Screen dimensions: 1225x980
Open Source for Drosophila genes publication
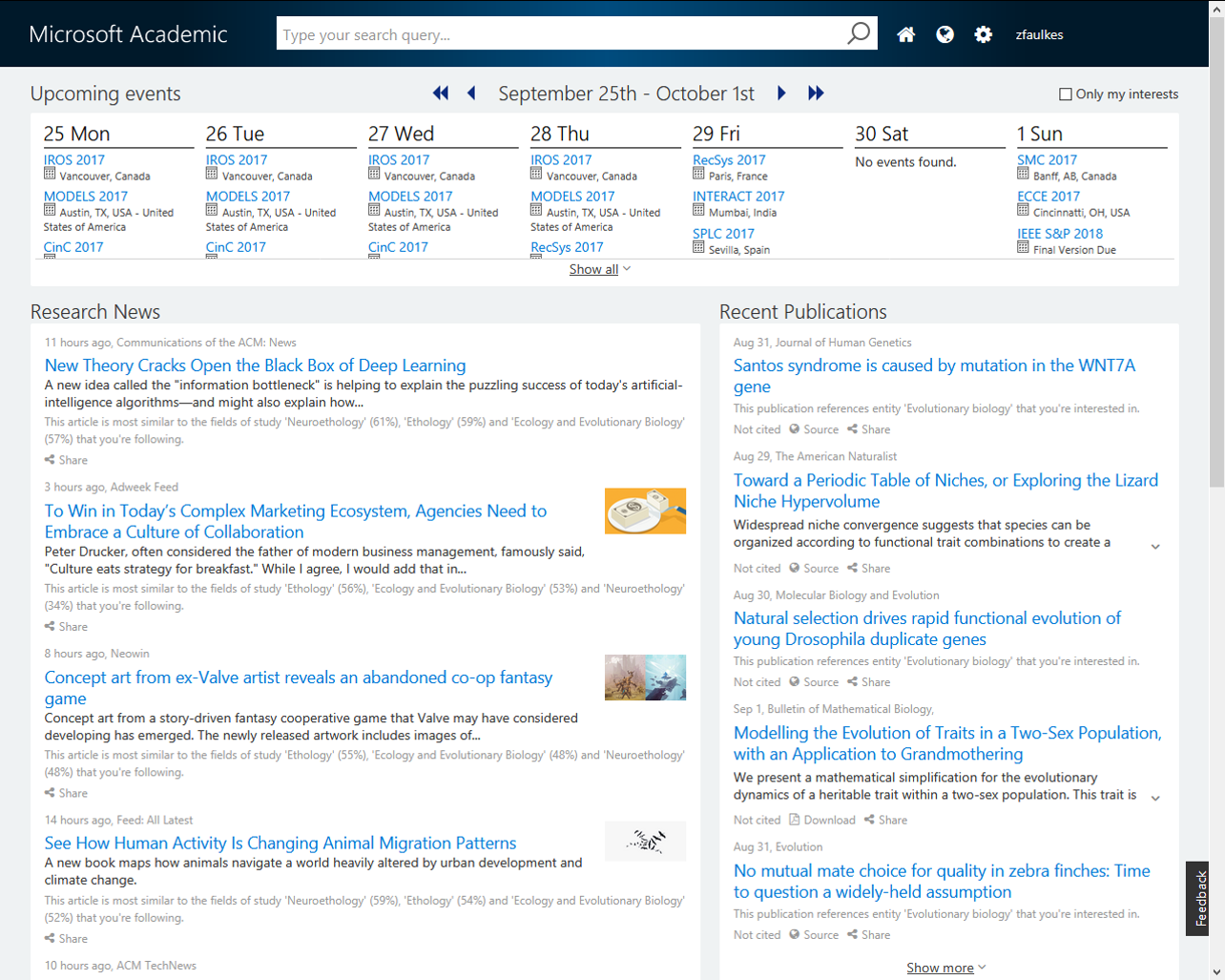click(x=814, y=682)
